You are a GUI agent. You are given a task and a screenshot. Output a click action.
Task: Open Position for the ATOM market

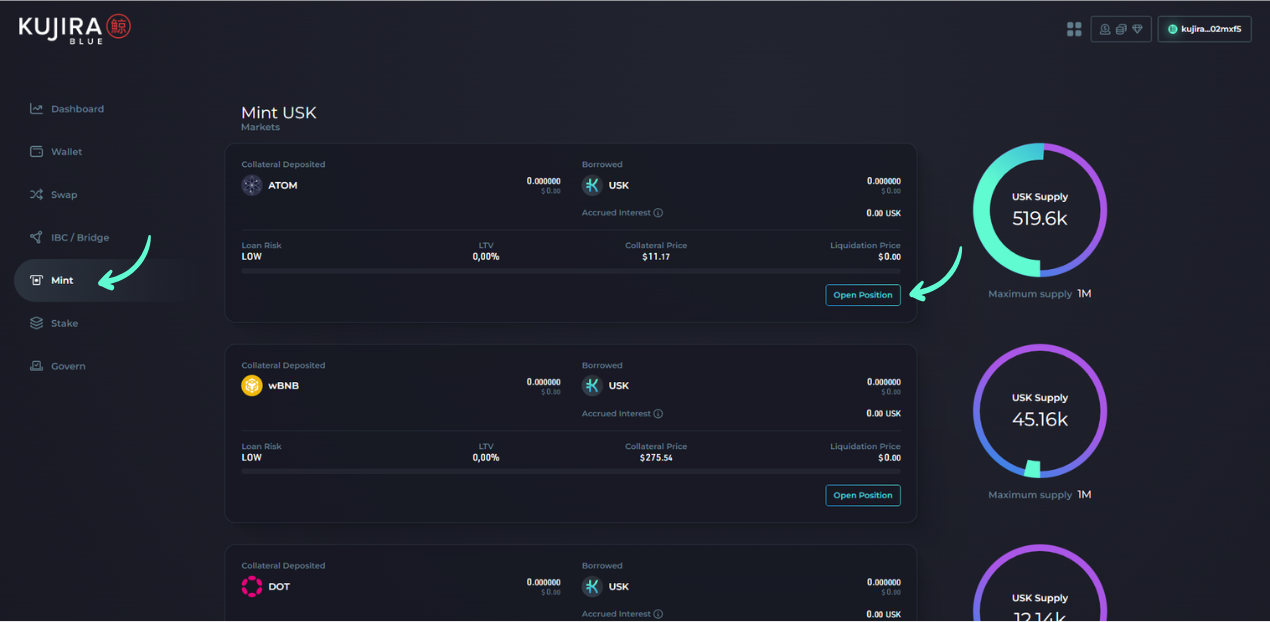(x=863, y=295)
